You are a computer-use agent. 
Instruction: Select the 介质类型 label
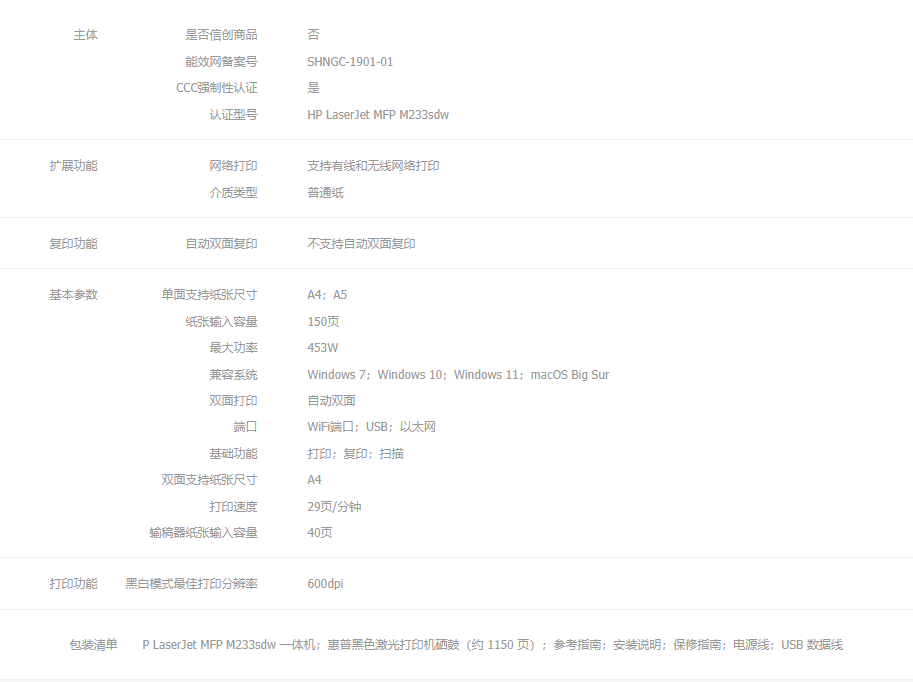[233, 193]
